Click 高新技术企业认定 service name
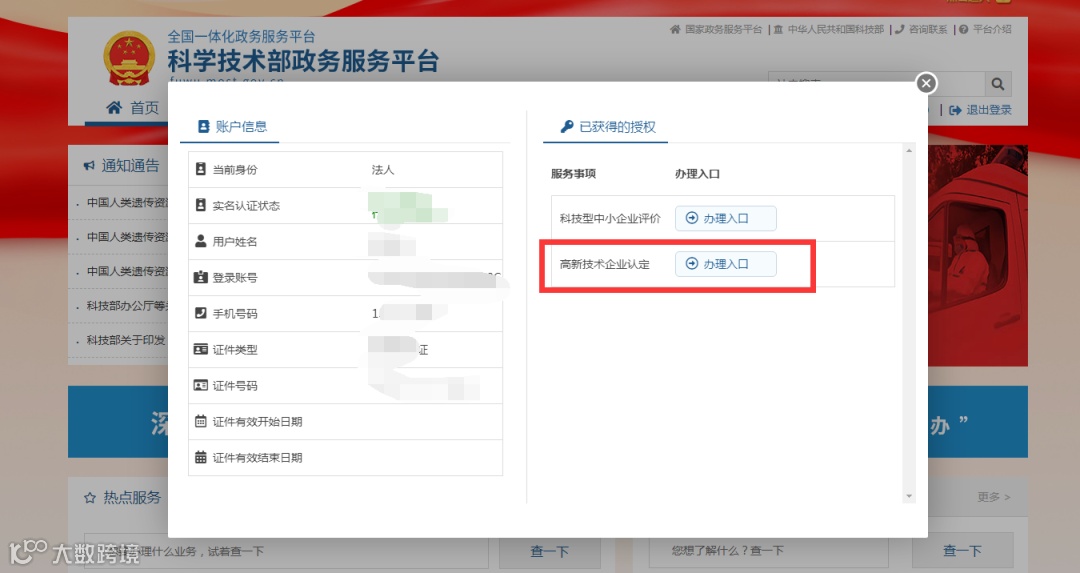 [x=605, y=264]
